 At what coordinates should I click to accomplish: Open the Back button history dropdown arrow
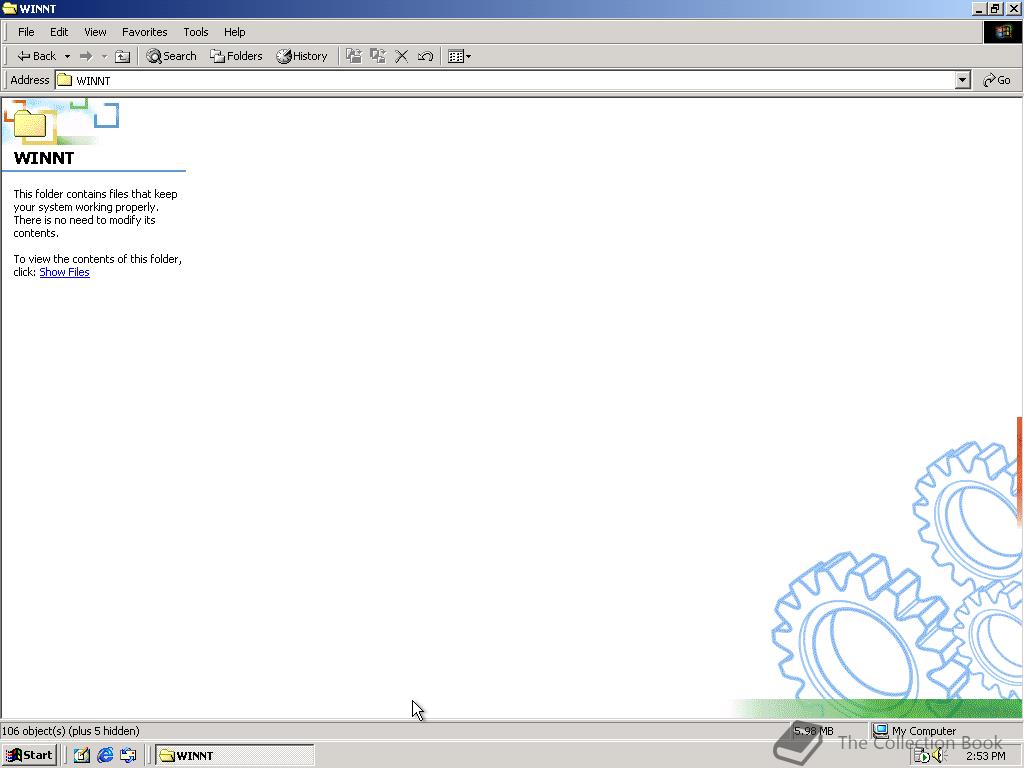pos(67,56)
